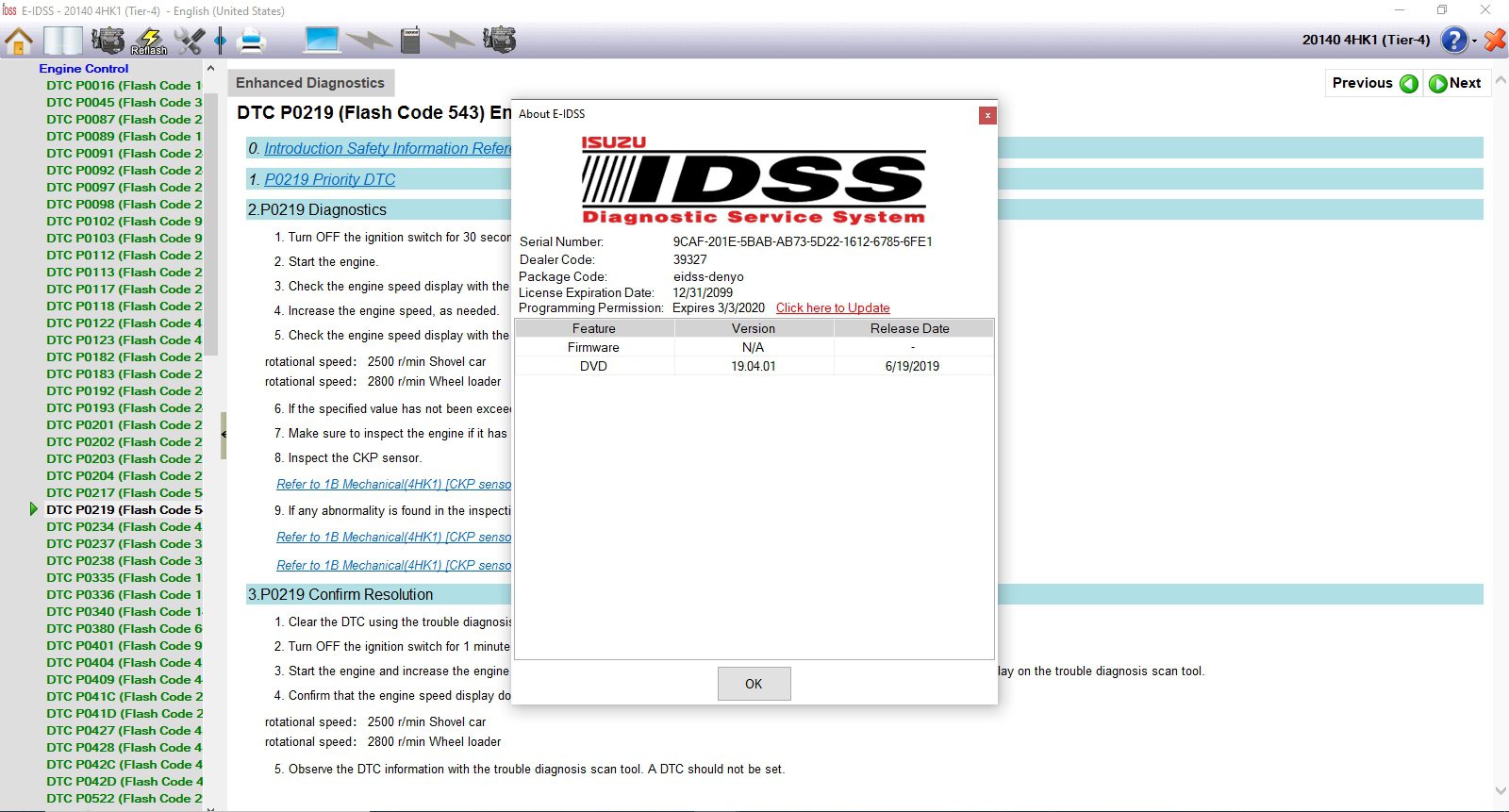1509x812 pixels.
Task: Print the current page
Action: [252, 41]
